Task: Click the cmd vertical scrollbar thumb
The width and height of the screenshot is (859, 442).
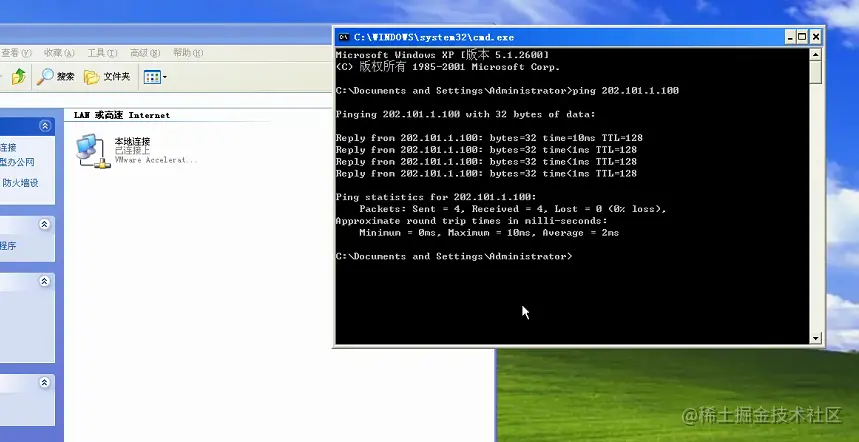Action: click(x=816, y=72)
